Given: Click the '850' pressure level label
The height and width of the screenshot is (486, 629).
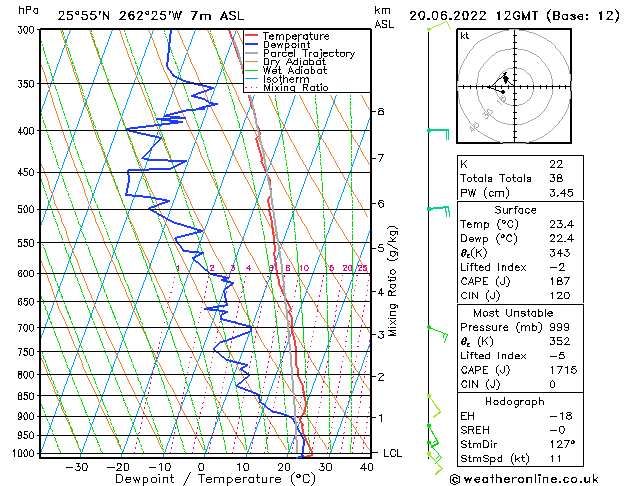Looking at the screenshot, I should [28, 396].
